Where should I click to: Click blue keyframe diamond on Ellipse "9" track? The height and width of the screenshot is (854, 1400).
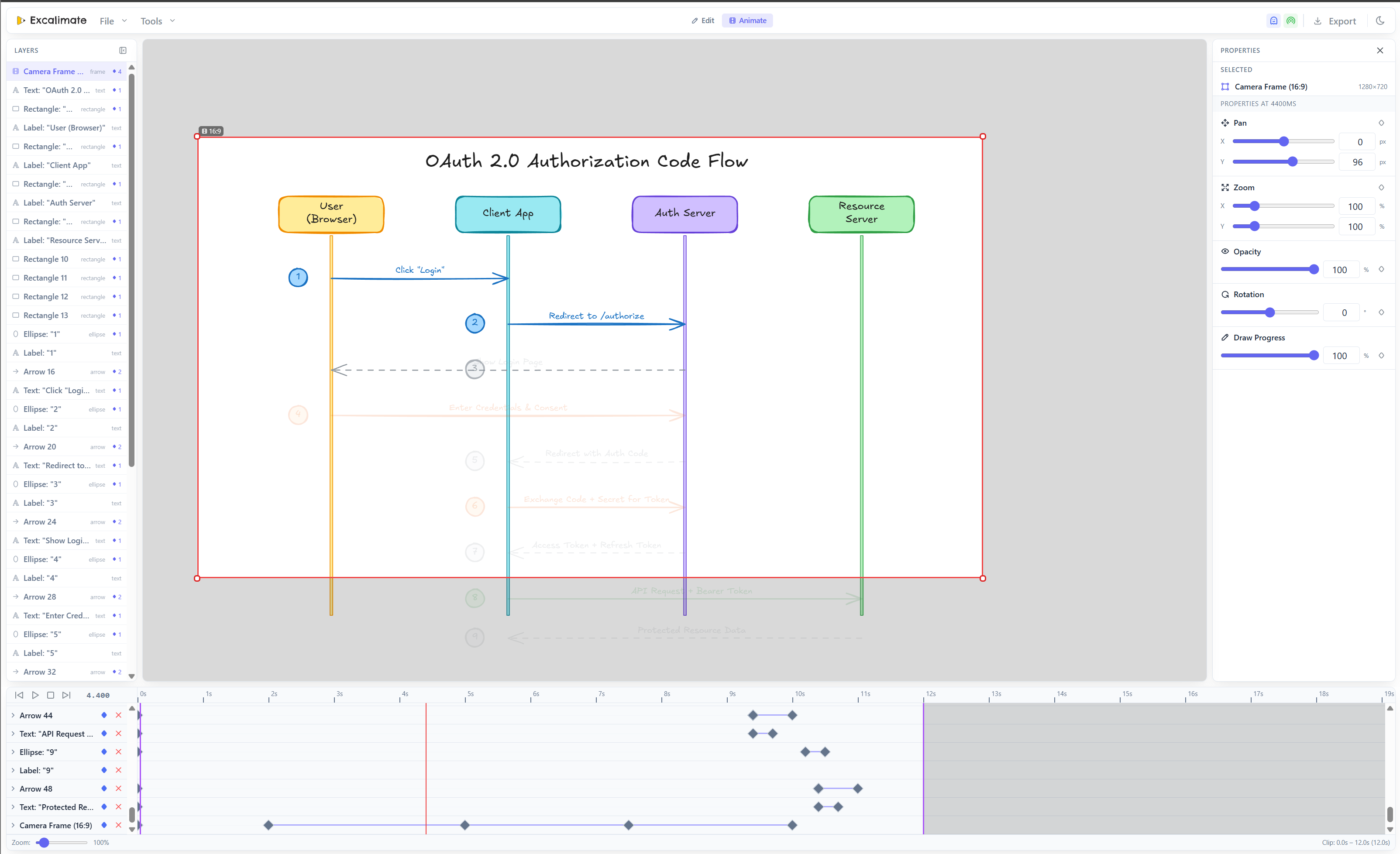coord(104,752)
